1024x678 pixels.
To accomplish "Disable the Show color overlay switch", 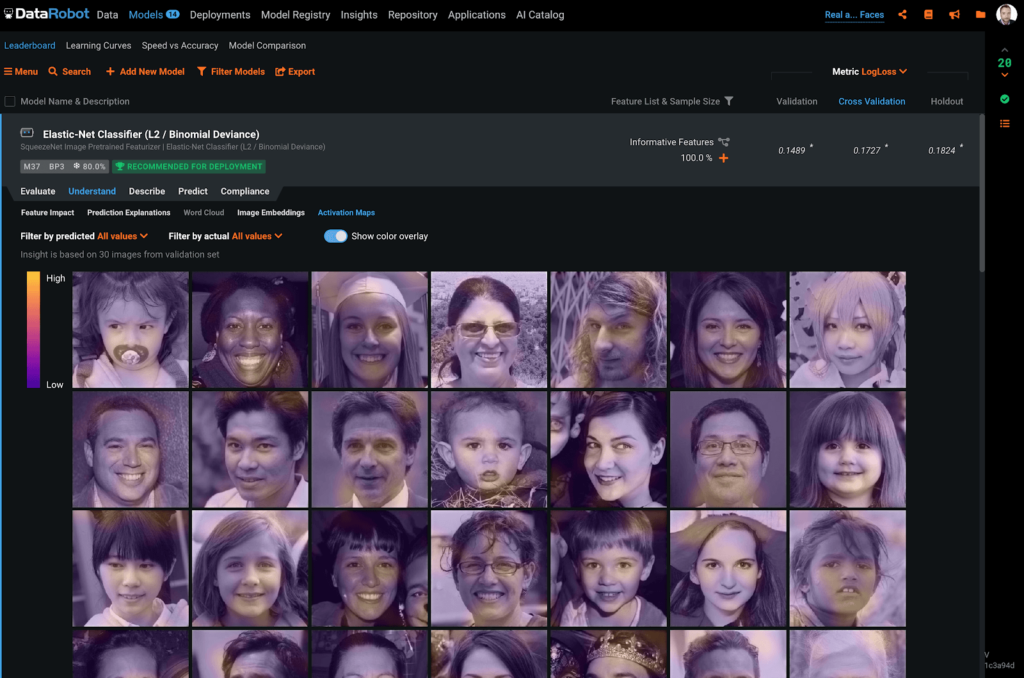I will click(x=334, y=235).
